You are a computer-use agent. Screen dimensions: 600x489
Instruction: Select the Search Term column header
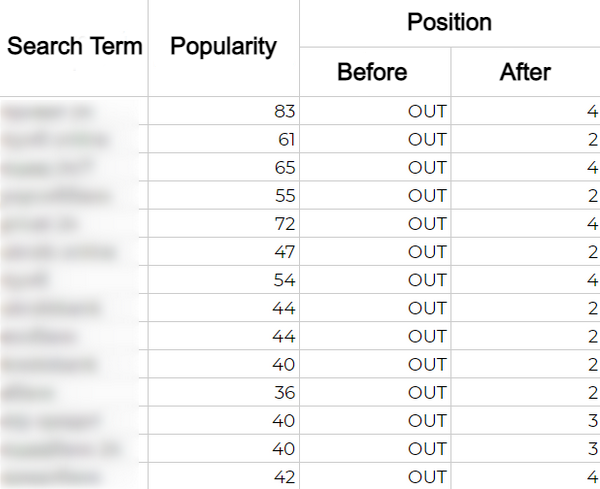74,46
